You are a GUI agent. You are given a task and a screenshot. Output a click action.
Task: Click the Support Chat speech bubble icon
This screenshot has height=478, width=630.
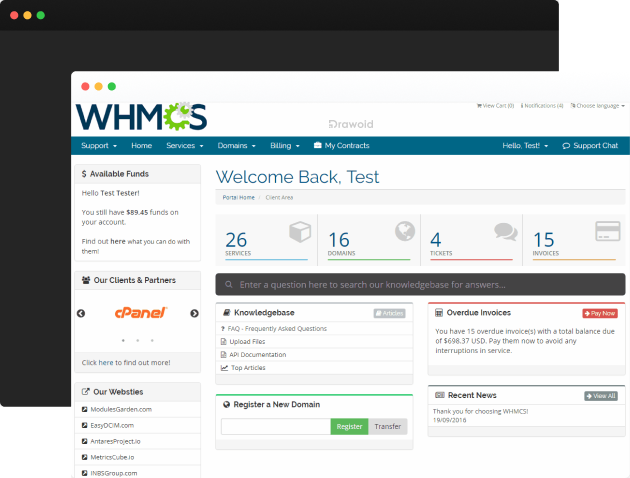[x=566, y=146]
